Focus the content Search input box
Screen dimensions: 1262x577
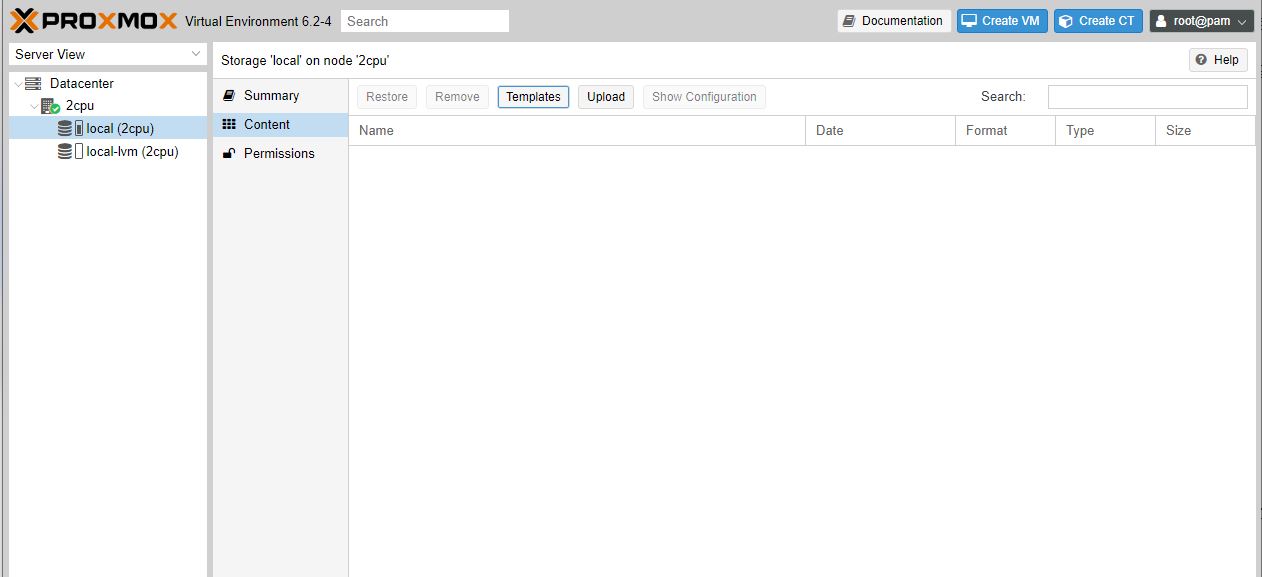tap(1148, 97)
